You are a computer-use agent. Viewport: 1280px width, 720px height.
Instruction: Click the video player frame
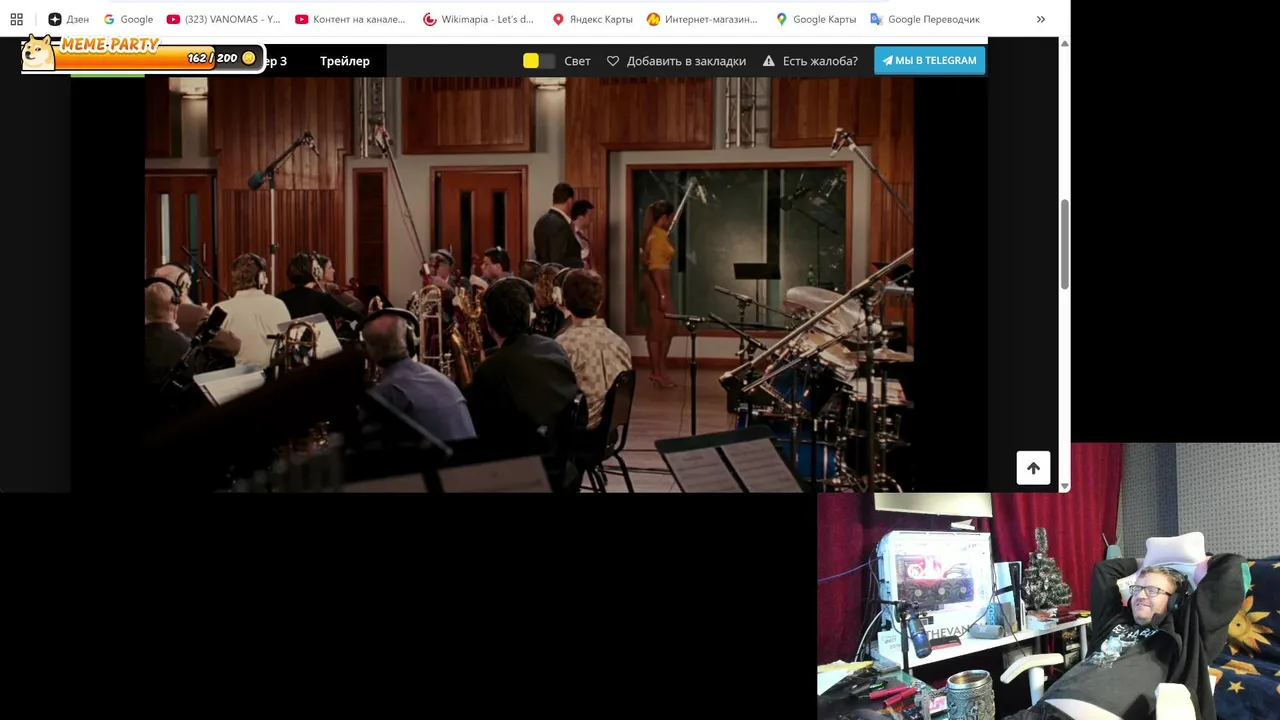coord(529,285)
